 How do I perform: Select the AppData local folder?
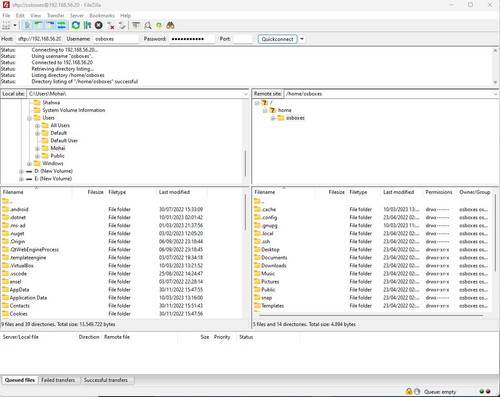click(x=19, y=290)
